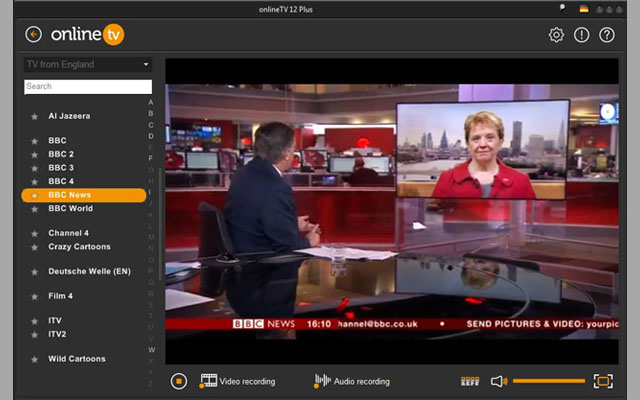Viewport: 640px width, 400px height.
Task: Open the EPG program guide icon
Action: (x=470, y=381)
